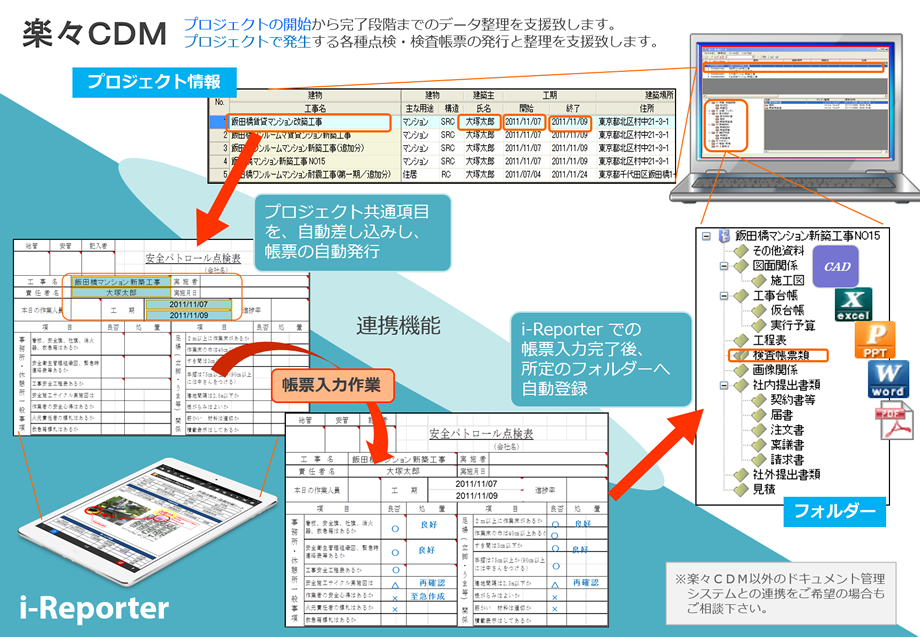Click the 2011/11/07 date field in blank form

pos(188,304)
